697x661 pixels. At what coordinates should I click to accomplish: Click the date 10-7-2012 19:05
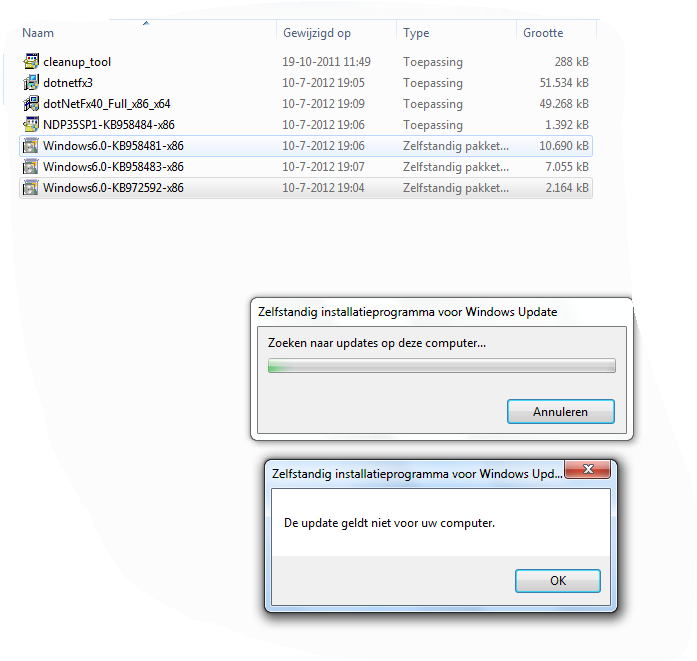coord(323,82)
